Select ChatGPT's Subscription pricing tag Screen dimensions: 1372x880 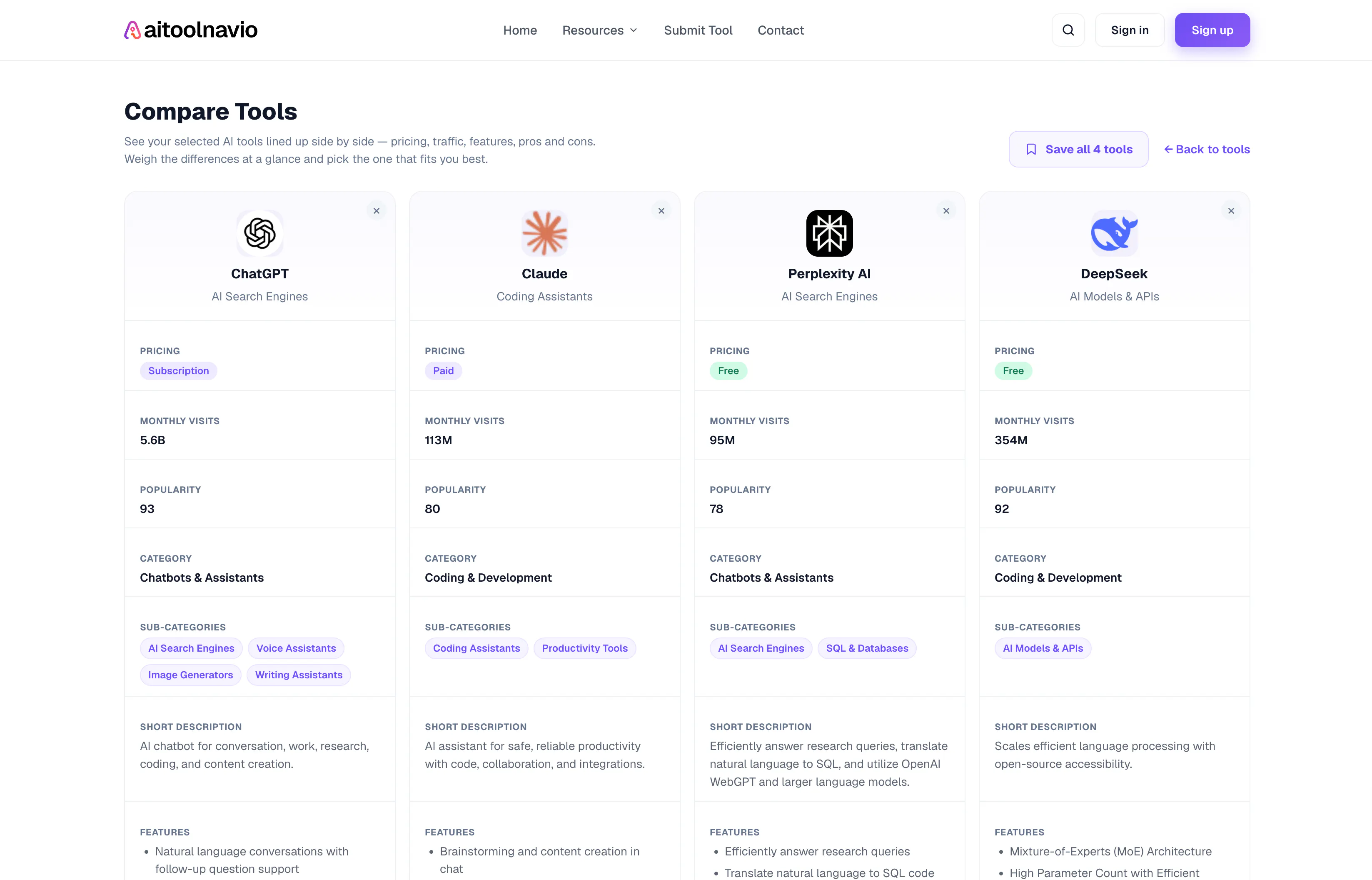[x=178, y=371]
